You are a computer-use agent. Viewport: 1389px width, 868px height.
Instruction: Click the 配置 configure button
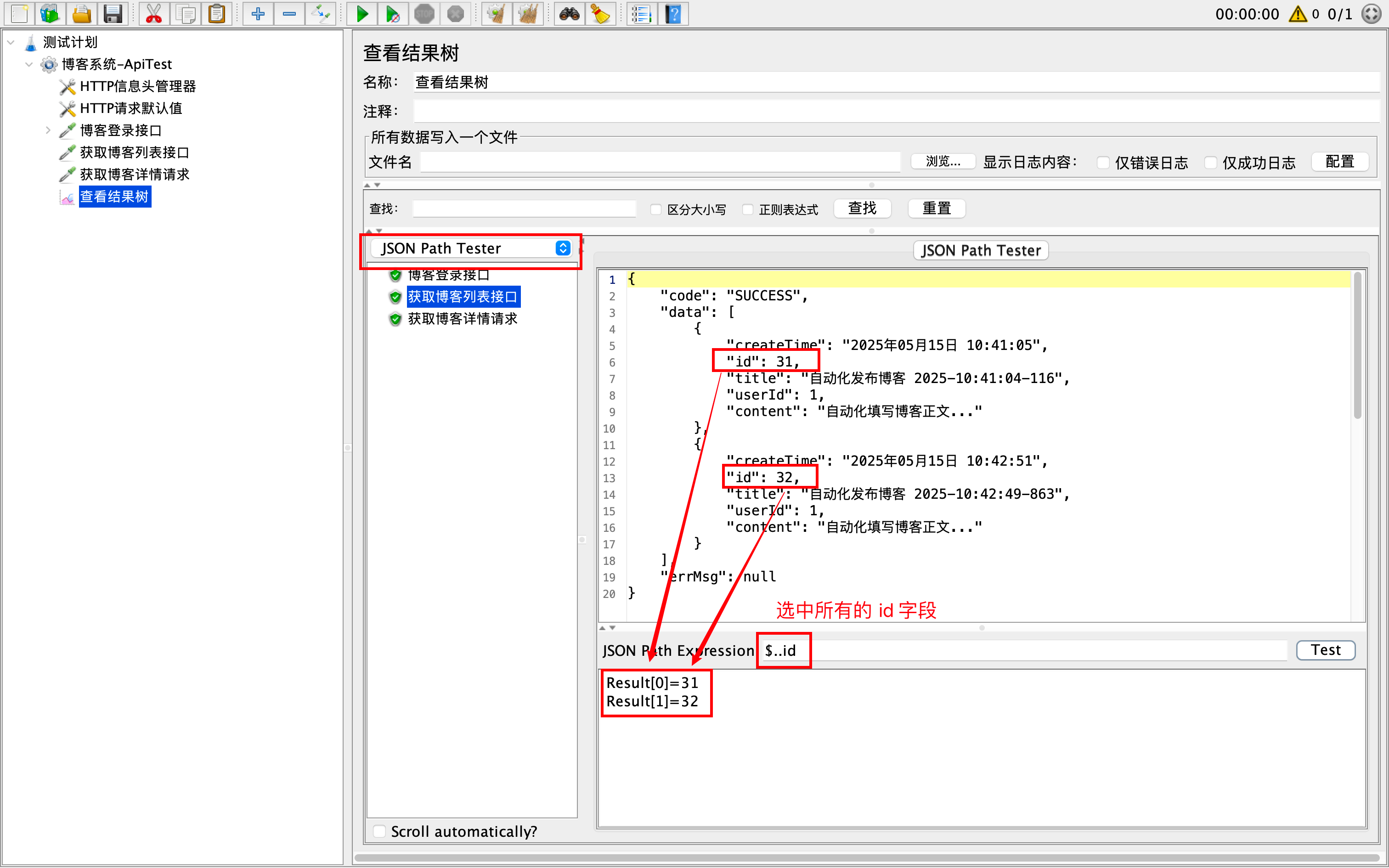(x=1340, y=161)
